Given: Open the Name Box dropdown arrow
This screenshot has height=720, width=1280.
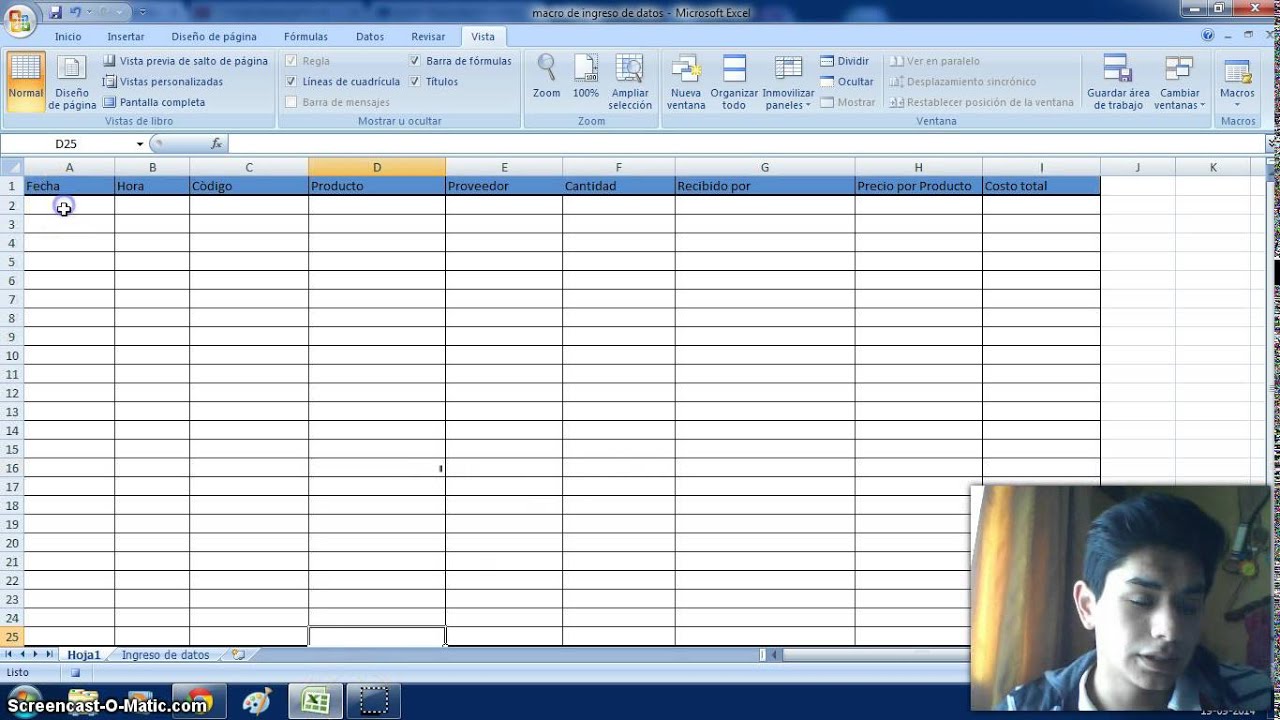Looking at the screenshot, I should 139,144.
